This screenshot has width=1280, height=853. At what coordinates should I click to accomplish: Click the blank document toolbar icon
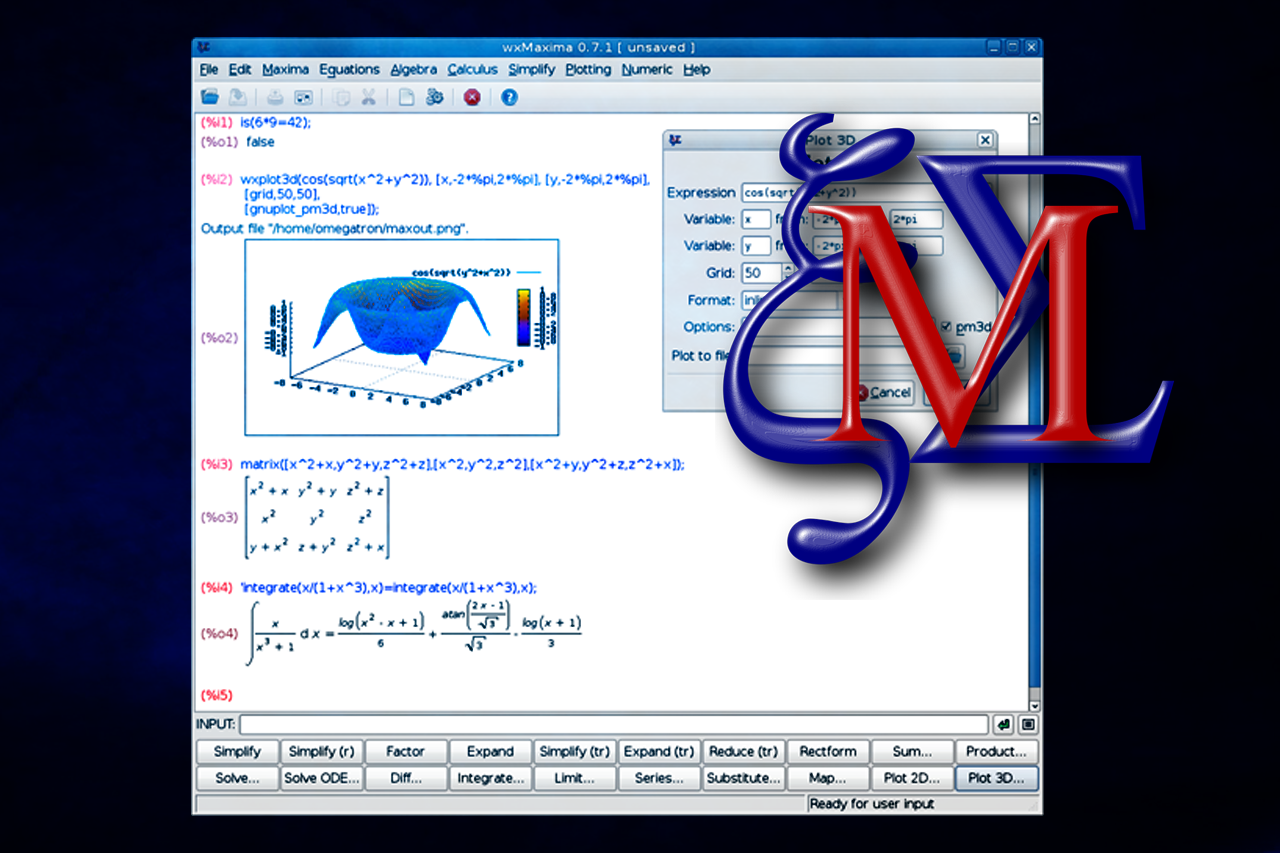pyautogui.click(x=406, y=97)
